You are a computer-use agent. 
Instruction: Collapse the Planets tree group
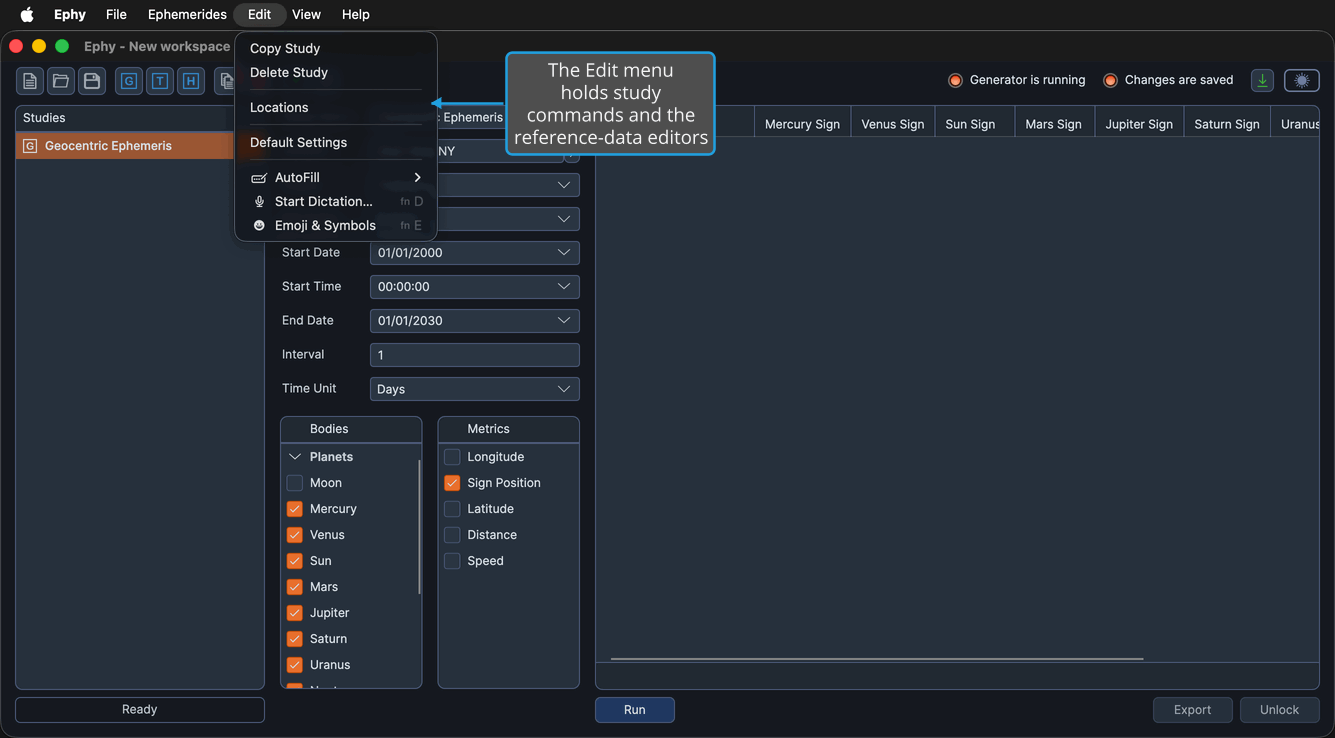coord(295,457)
